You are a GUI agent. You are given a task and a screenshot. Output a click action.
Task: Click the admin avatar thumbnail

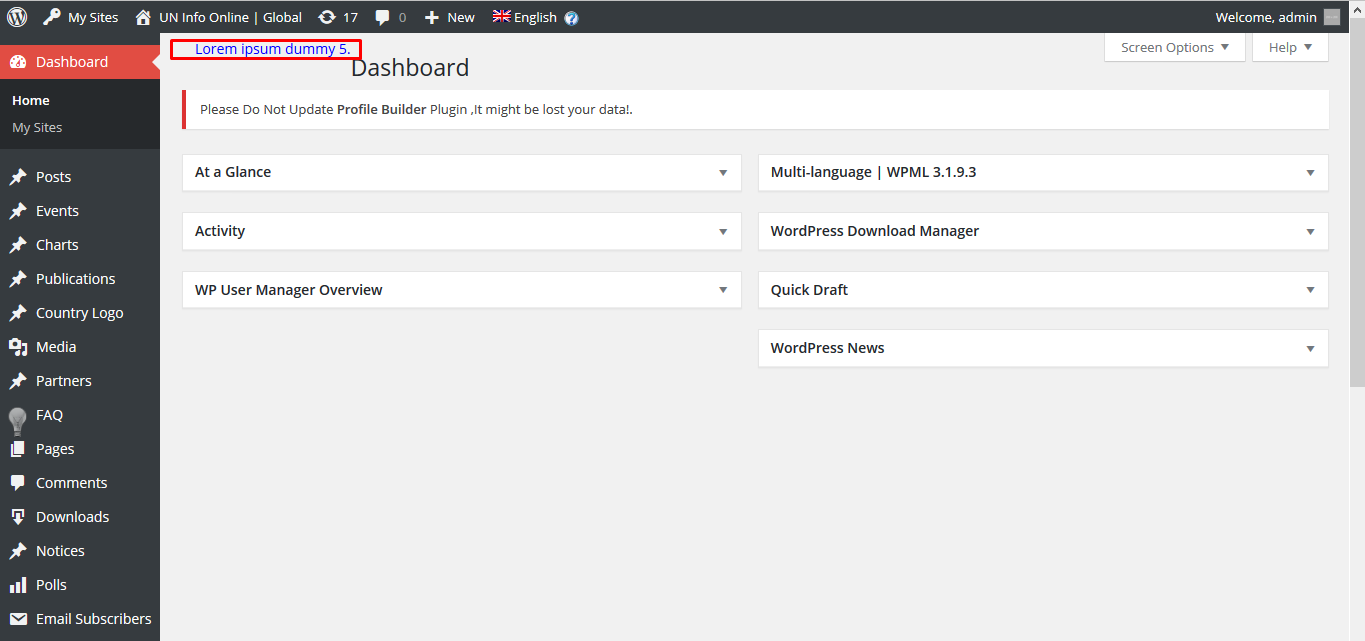tap(1331, 17)
